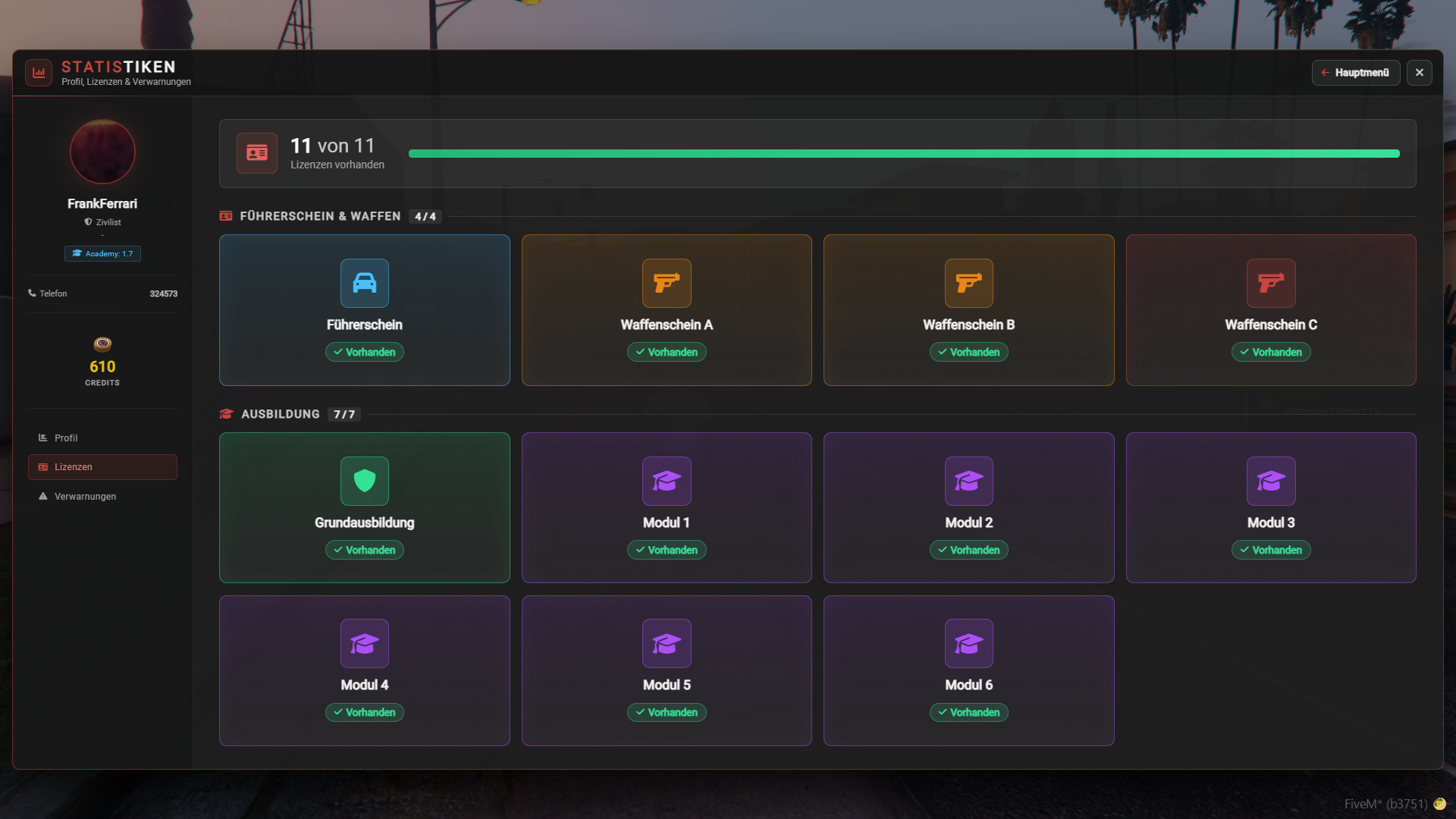Viewport: 1456px width, 819px height.
Task: Click the Modul 5 graduation cap icon
Action: [x=667, y=643]
